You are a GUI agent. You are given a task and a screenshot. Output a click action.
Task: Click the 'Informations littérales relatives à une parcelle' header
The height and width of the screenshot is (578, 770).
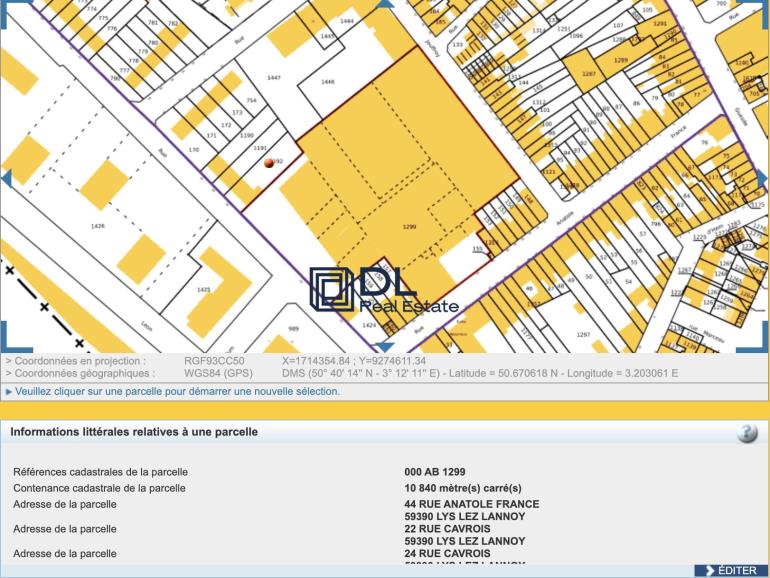coord(134,432)
